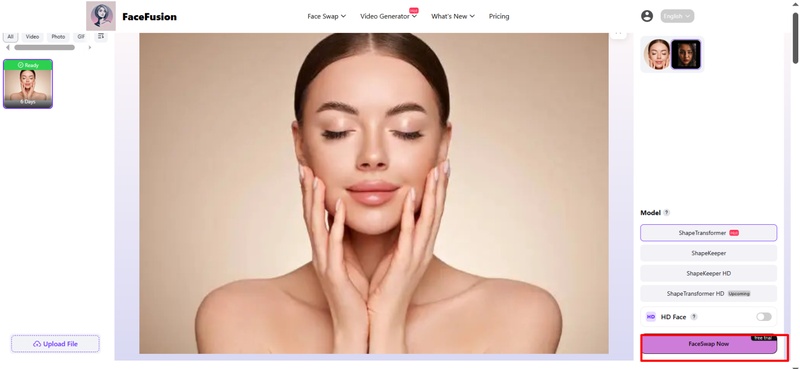This screenshot has height=369, width=800.
Task: Click the Upload File button
Action: (55, 344)
